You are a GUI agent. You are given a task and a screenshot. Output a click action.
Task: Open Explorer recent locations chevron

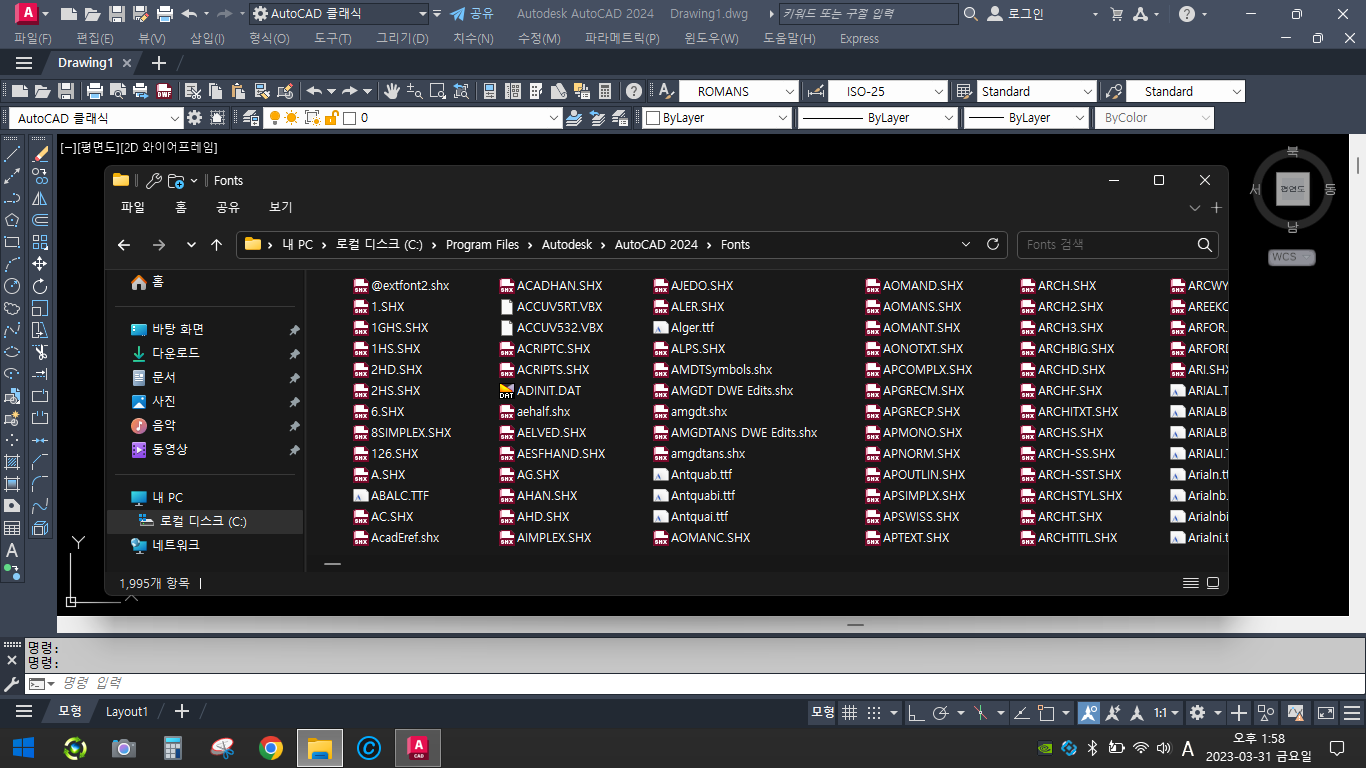click(x=191, y=244)
